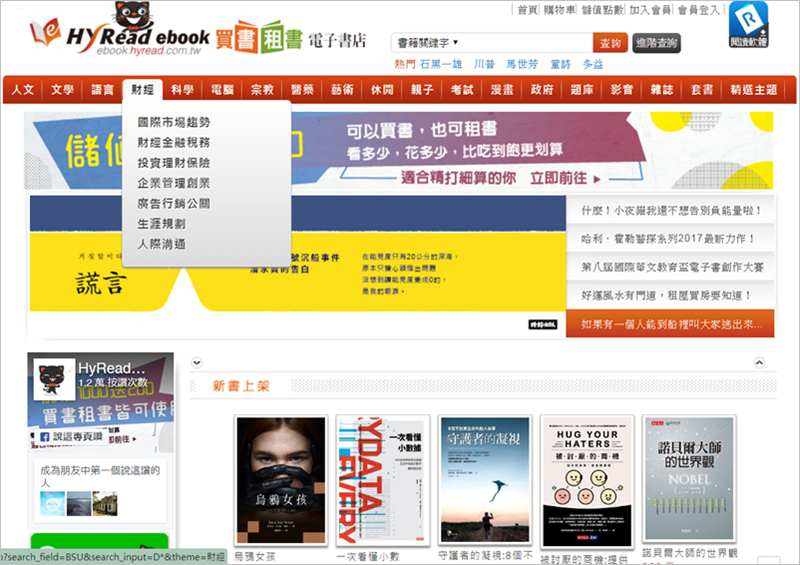Open the 烏鴉女孩 book cover
800x565 pixels.
point(280,479)
